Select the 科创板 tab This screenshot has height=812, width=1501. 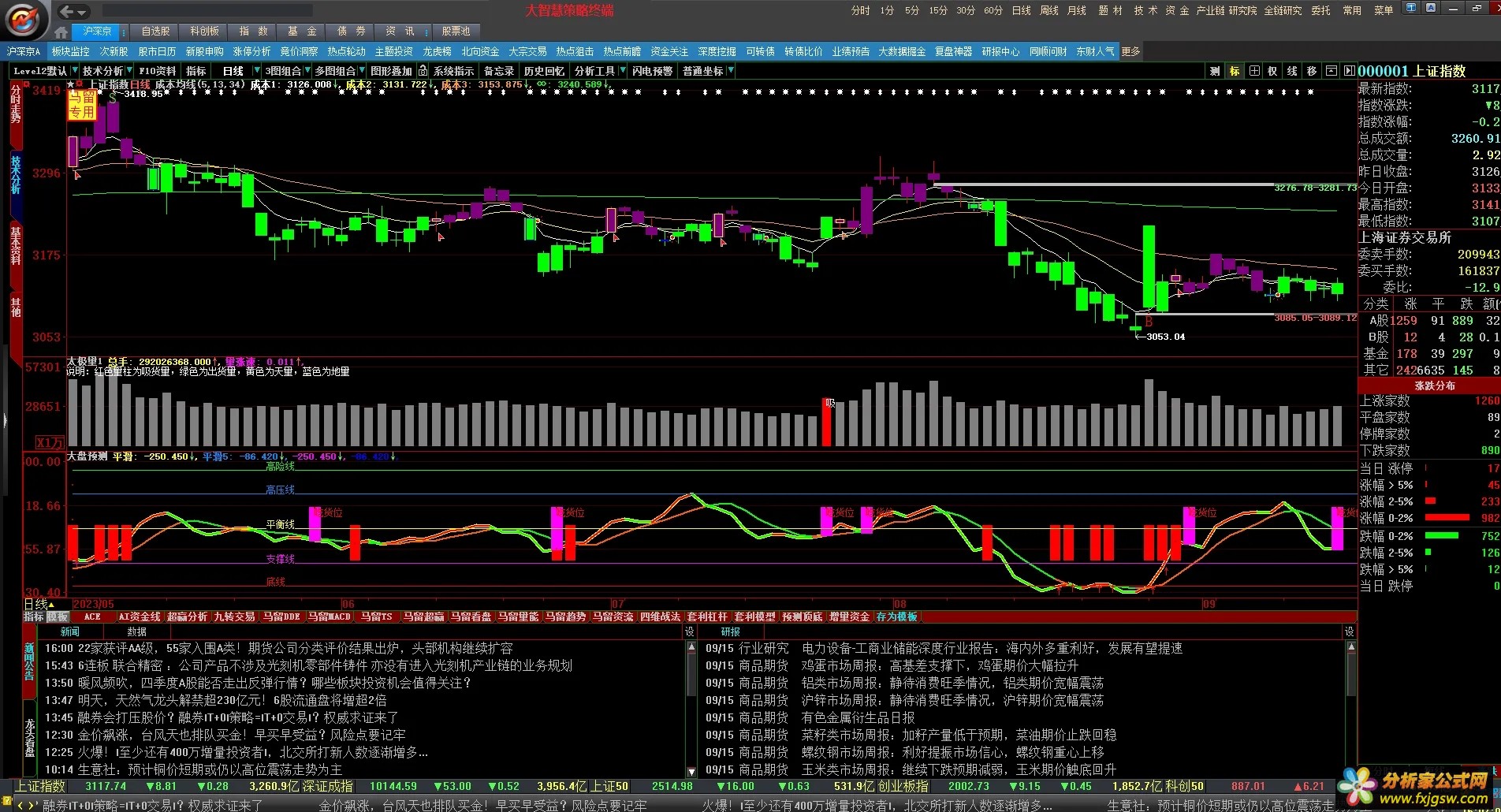(x=204, y=32)
